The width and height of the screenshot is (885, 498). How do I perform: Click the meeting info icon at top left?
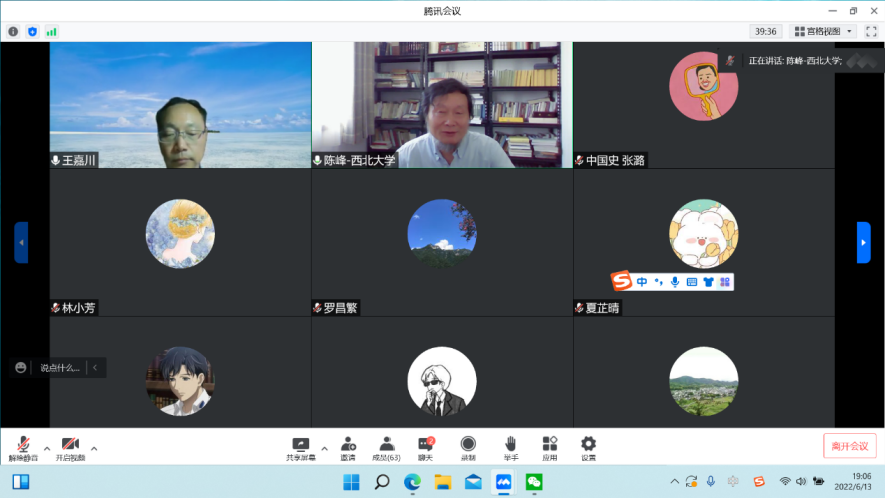click(13, 31)
